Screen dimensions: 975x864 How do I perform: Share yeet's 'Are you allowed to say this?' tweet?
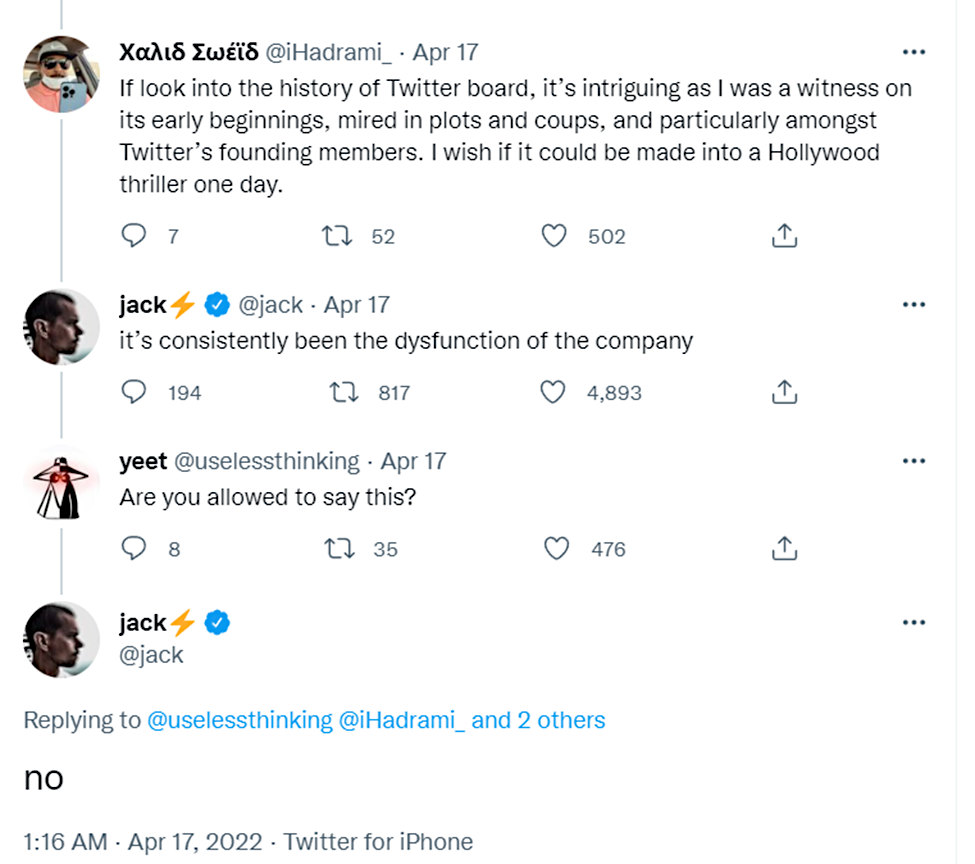coord(784,548)
